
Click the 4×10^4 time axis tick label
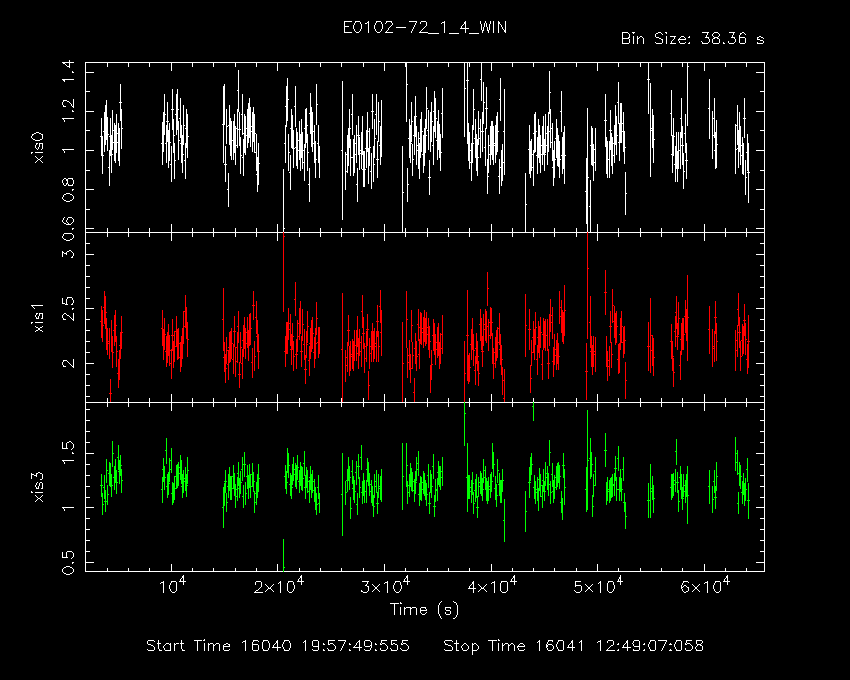pos(492,586)
